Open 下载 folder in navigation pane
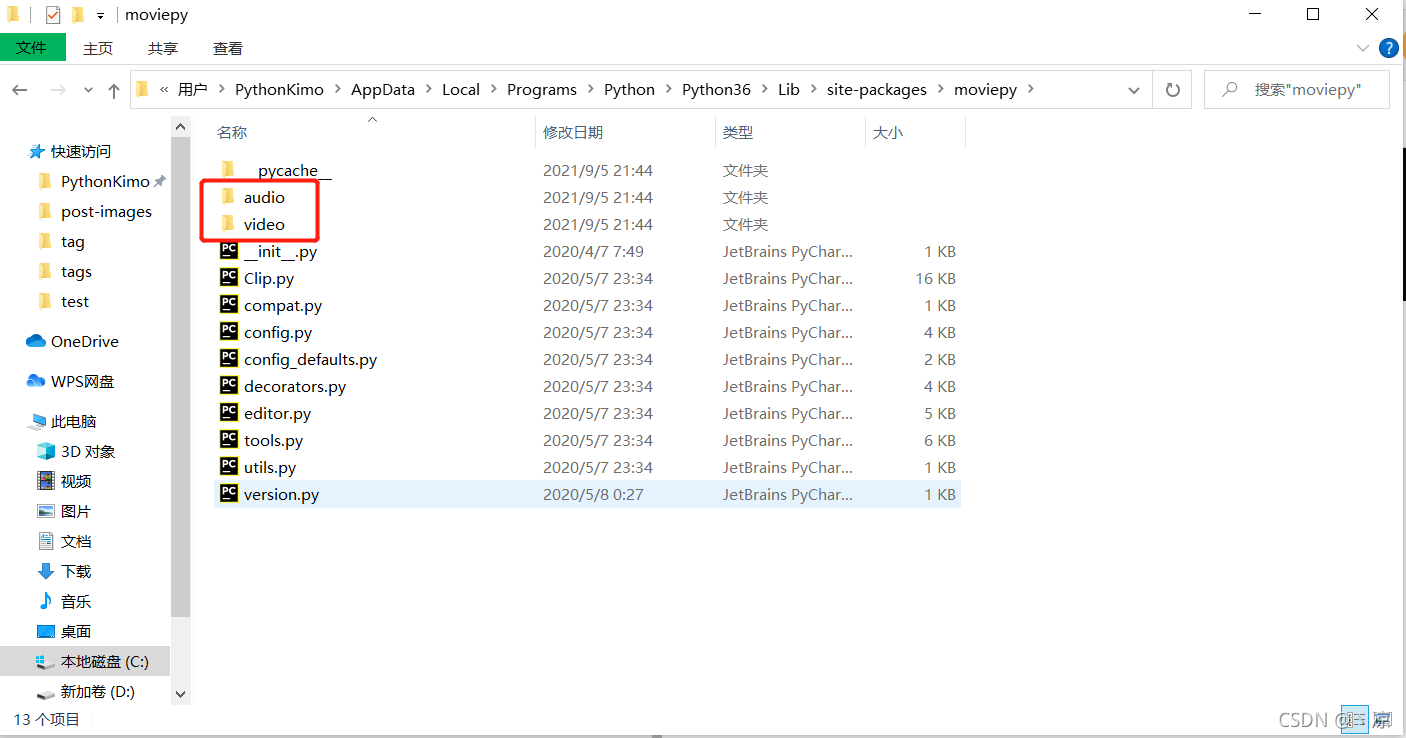The image size is (1406, 738). [x=76, y=571]
